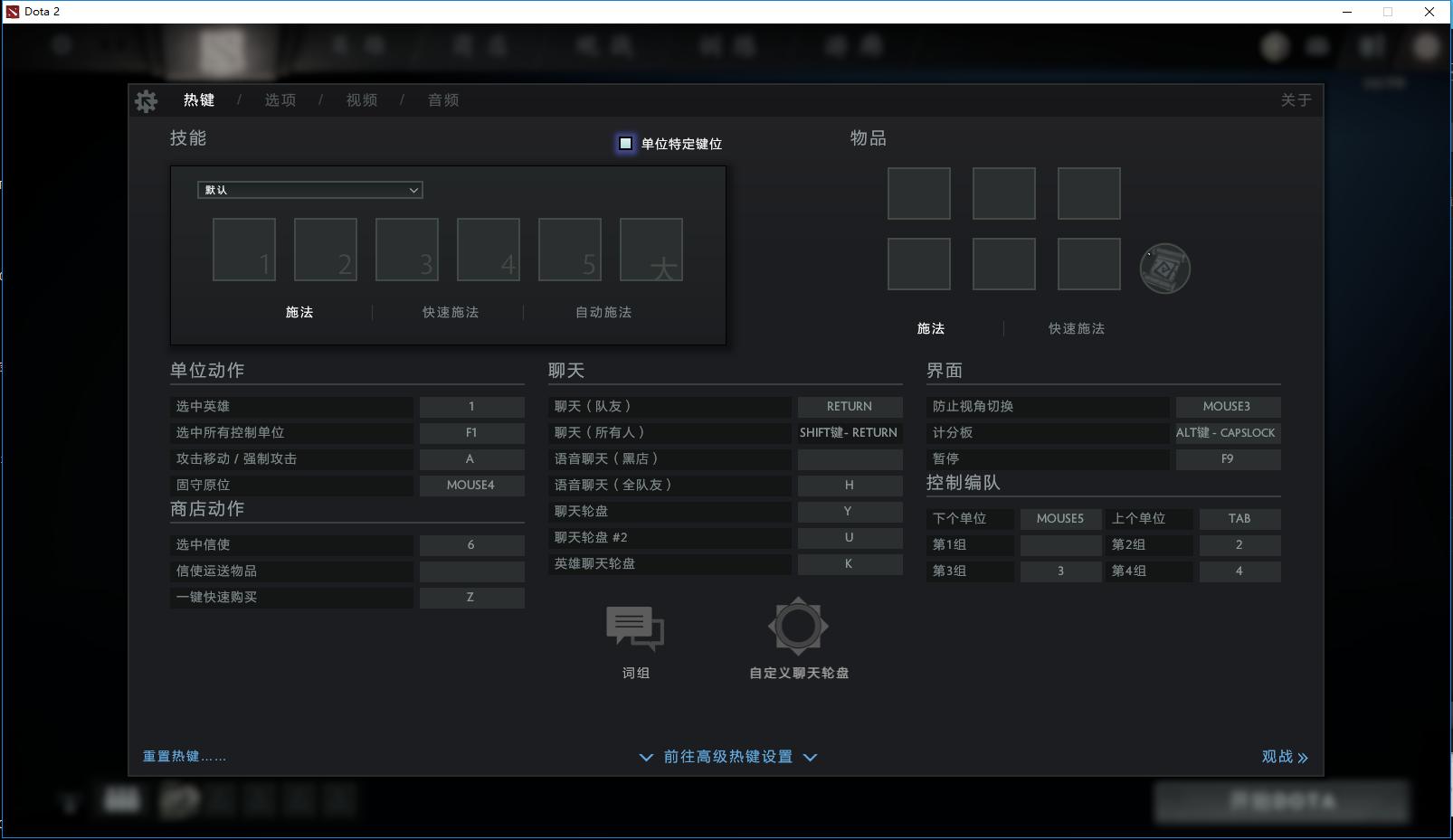Screen dimensions: 1453x840
Task: Set hotkey for ability slot 1
Action: point(243,249)
